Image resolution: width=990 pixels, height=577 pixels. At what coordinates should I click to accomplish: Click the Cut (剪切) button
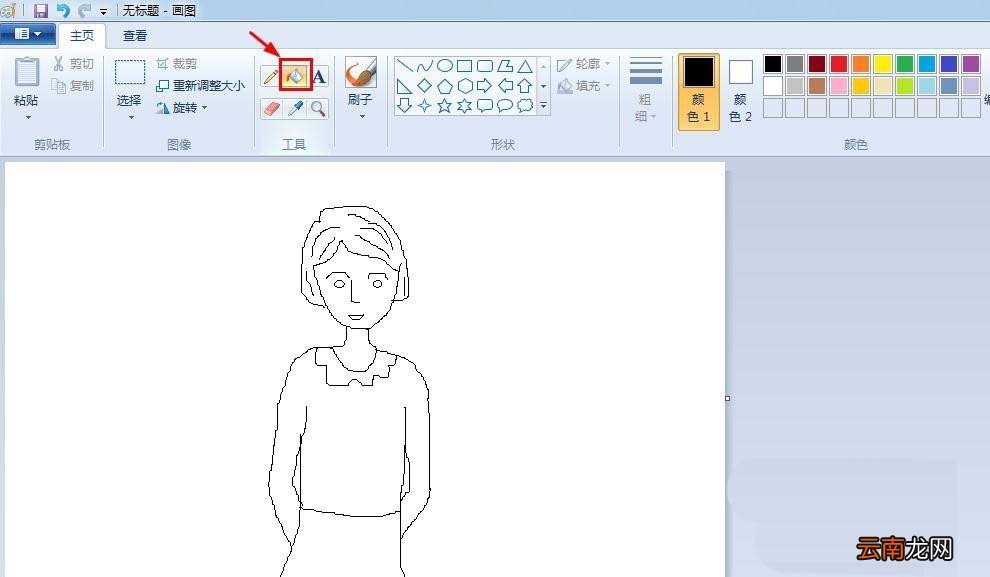[73, 64]
